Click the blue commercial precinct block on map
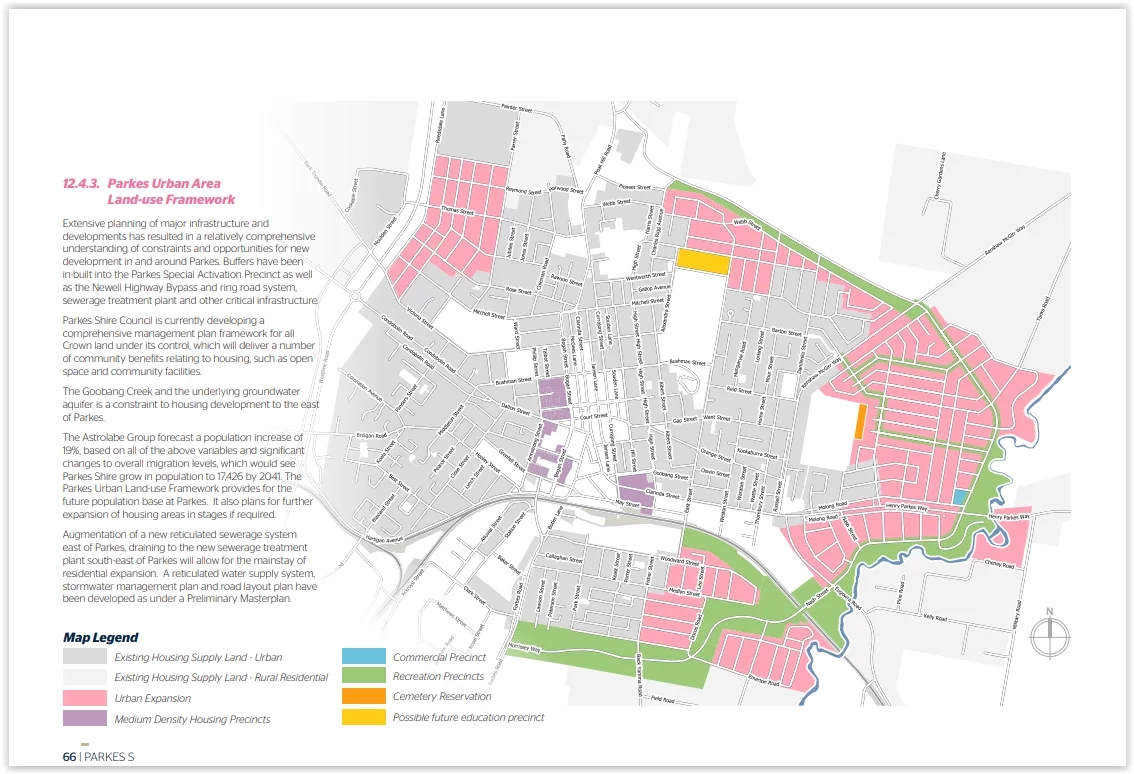The height and width of the screenshot is (774, 1134). click(959, 497)
